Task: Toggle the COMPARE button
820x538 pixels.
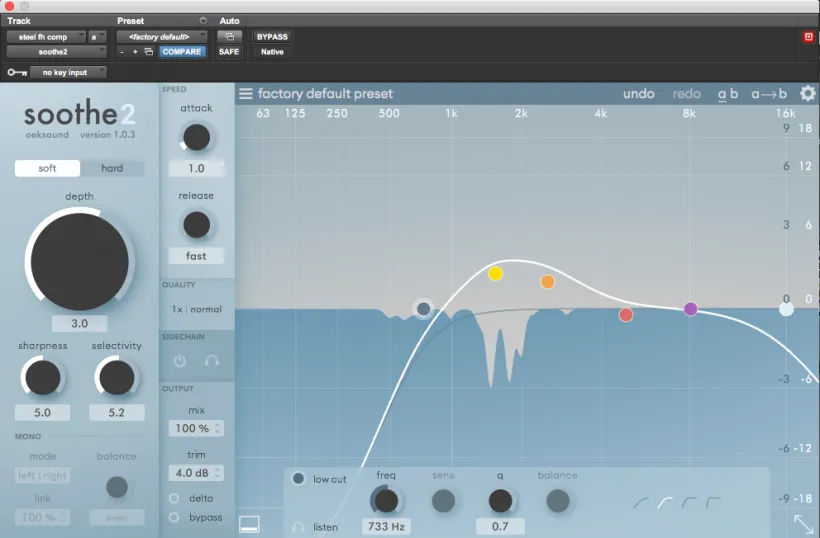Action: coord(181,52)
